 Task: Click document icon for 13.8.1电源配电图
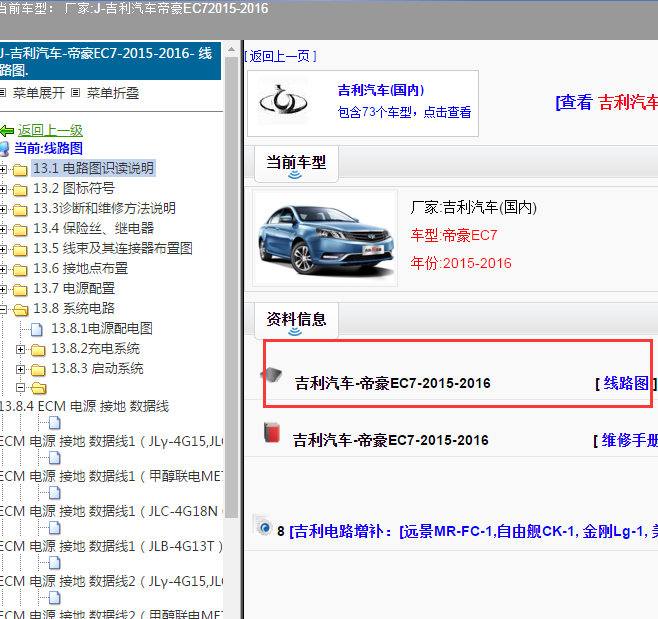(37, 329)
